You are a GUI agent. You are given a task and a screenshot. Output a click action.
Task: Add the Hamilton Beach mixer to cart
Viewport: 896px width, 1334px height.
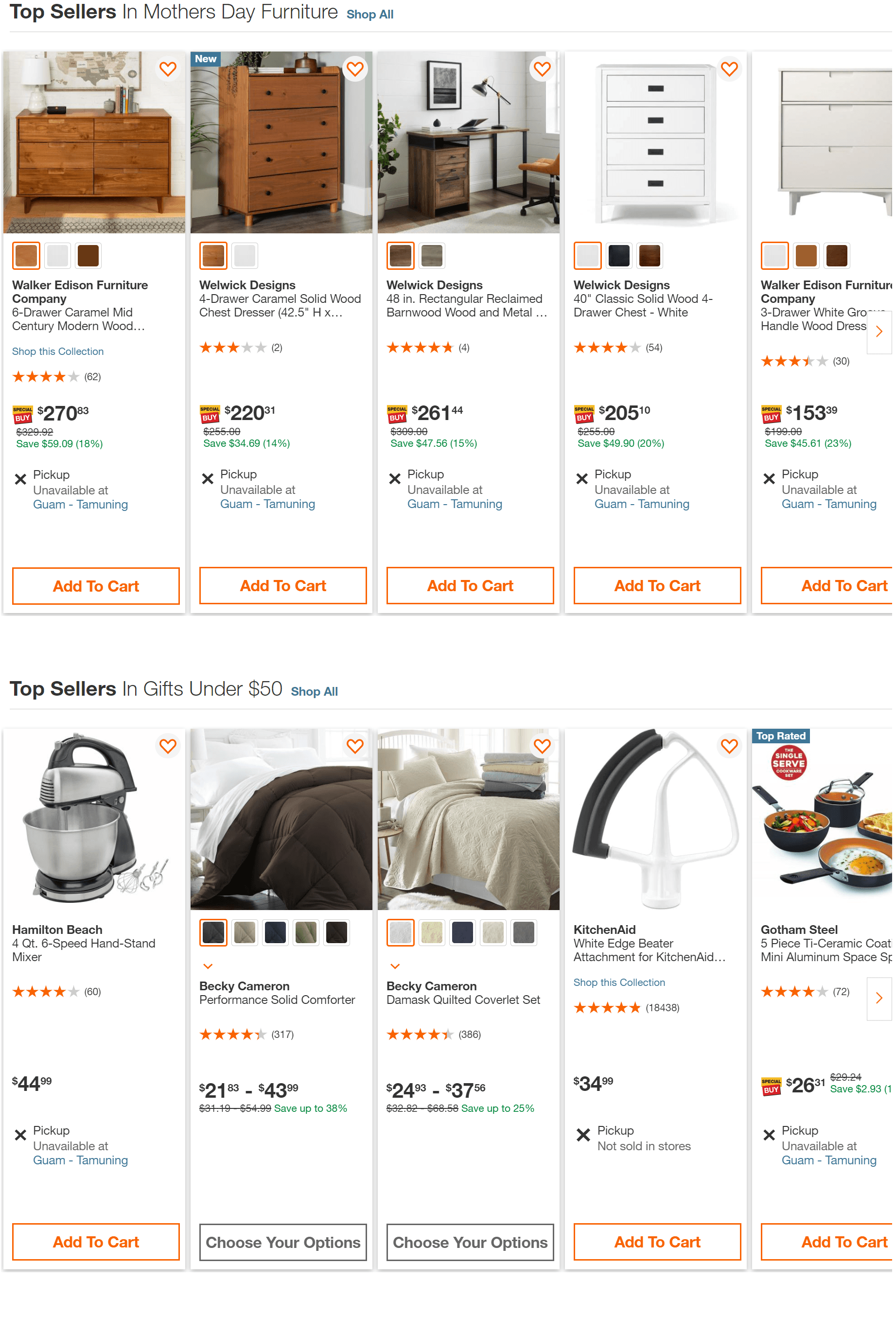click(95, 1242)
